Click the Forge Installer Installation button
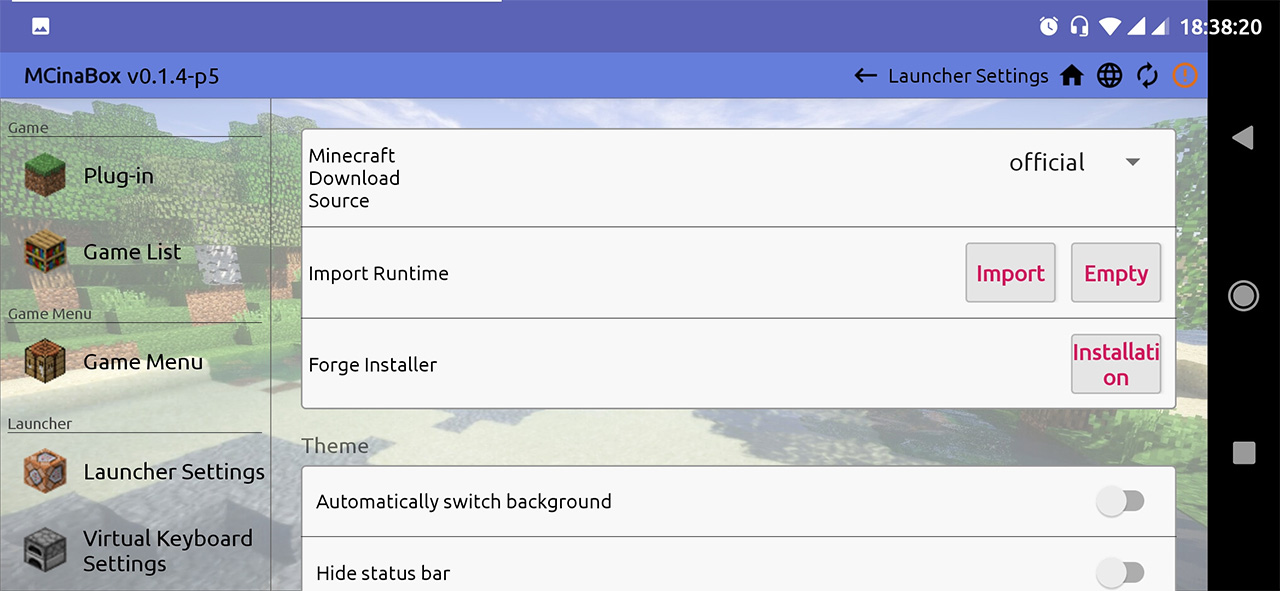1280x591 pixels. 1116,365
